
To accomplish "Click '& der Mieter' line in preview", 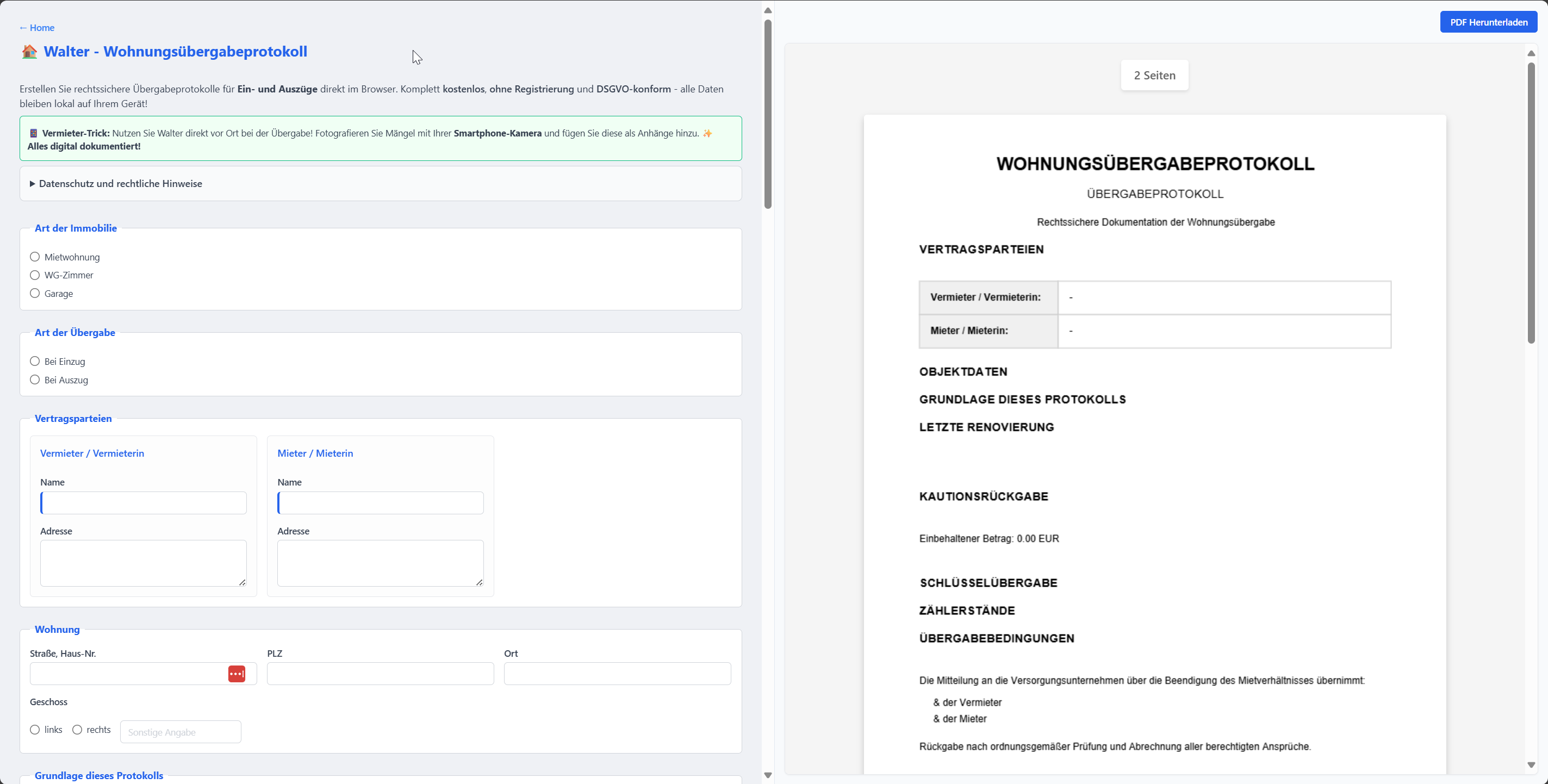I will (960, 719).
